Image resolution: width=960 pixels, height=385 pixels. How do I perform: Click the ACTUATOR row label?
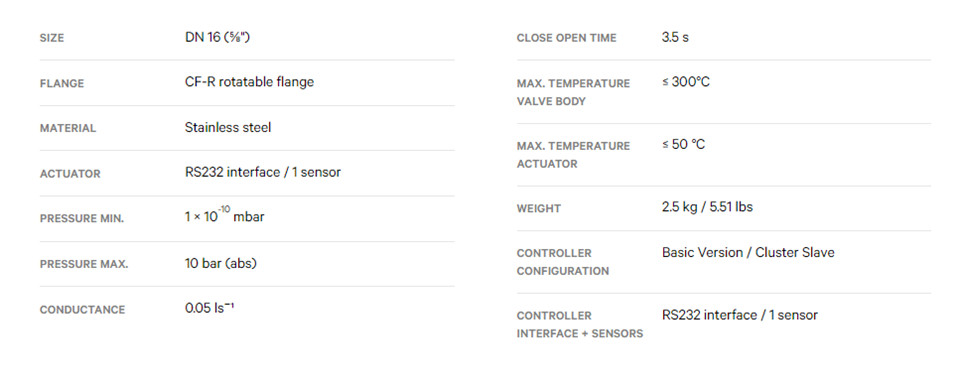coord(70,174)
